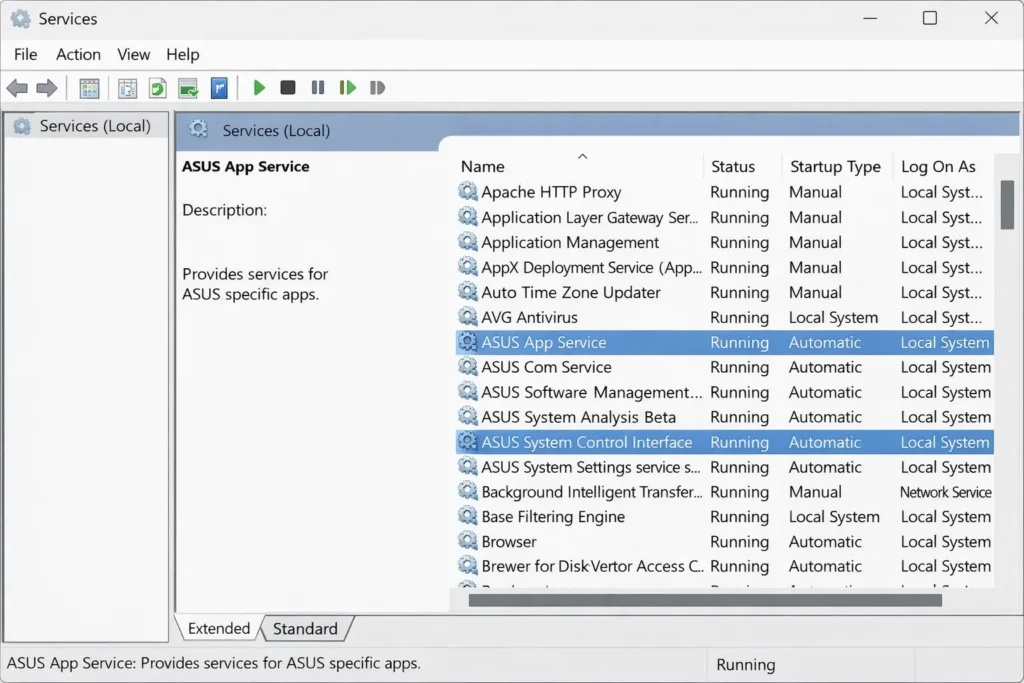Switch to the Standard tab

(306, 628)
